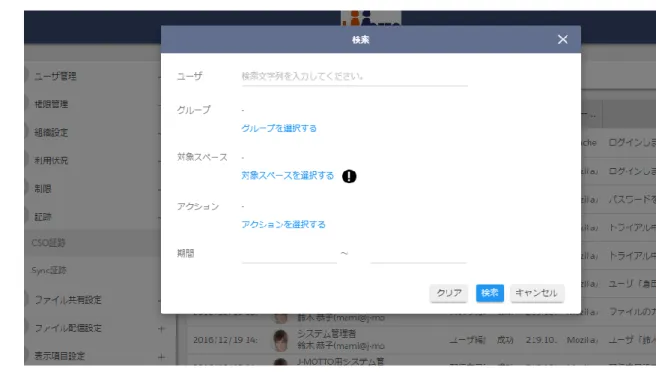Select 表示項目設定 in the sidebar
Image resolution: width=656 pixels, height=385 pixels.
click(59, 356)
